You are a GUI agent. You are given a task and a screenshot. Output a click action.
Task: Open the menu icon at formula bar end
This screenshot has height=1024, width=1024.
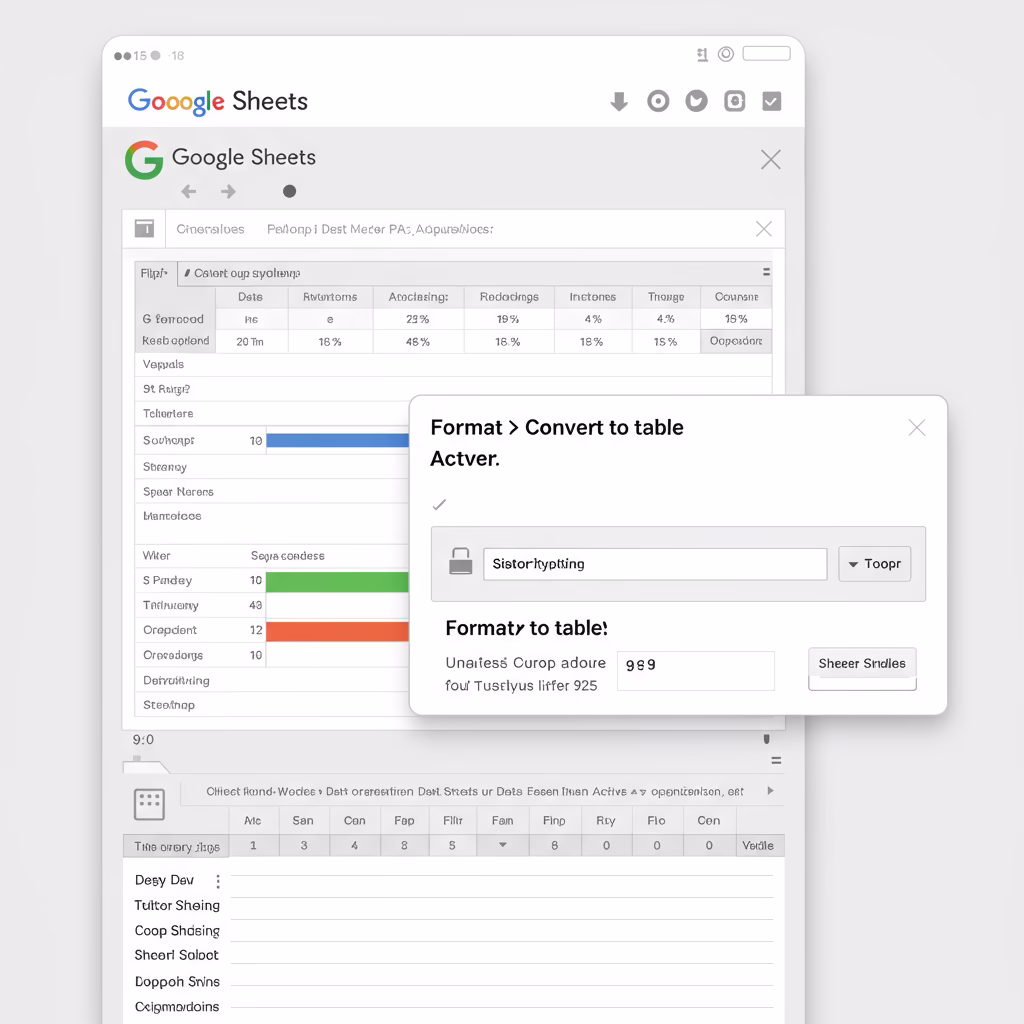click(766, 272)
